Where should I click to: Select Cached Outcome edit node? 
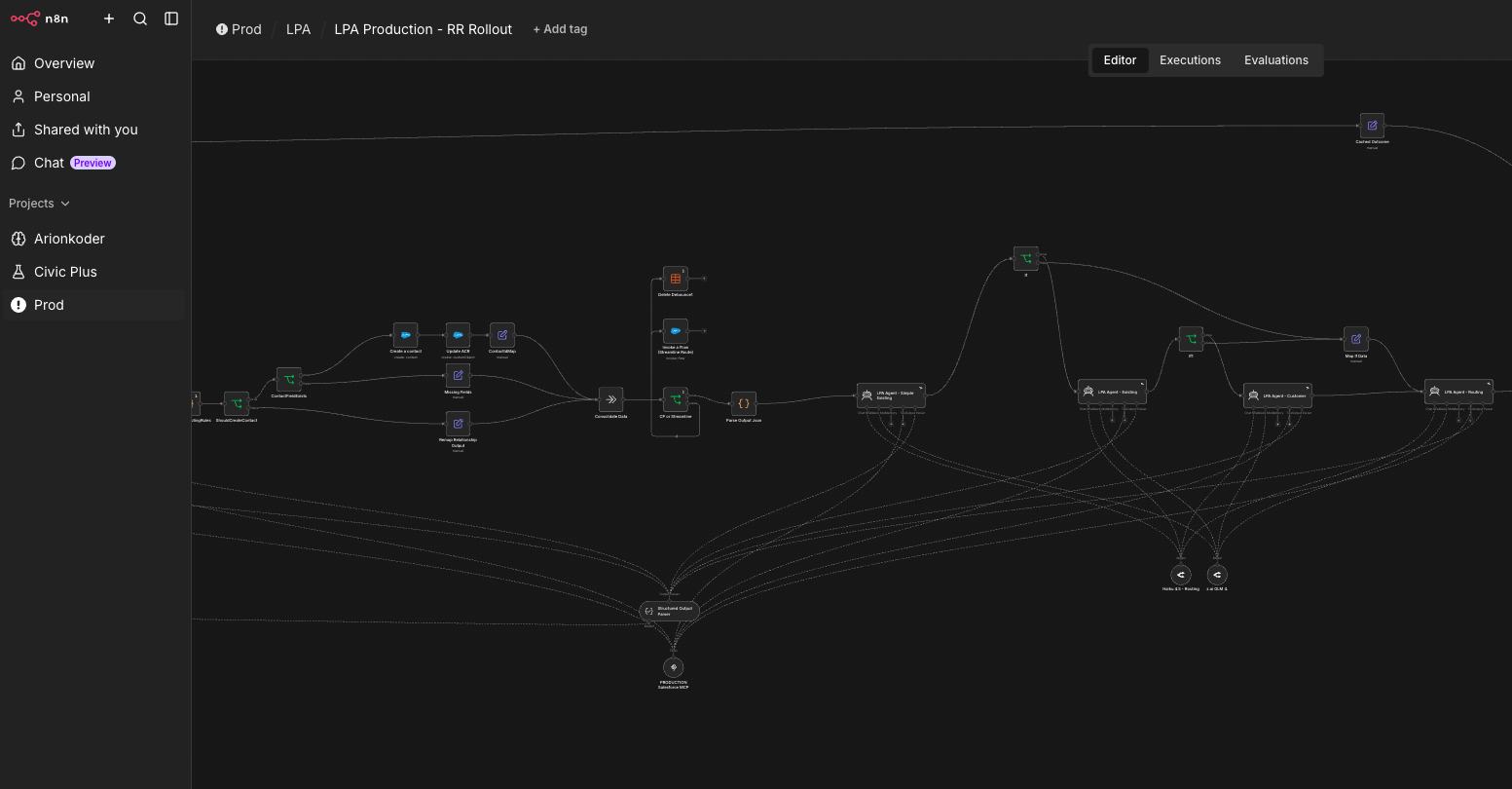point(1372,126)
